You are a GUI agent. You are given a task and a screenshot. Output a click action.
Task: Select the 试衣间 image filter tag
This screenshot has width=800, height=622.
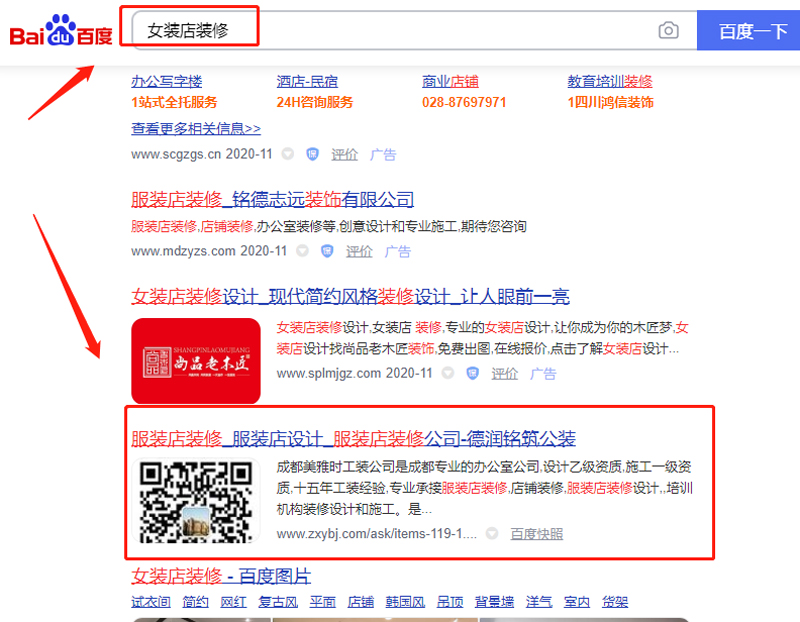[152, 602]
